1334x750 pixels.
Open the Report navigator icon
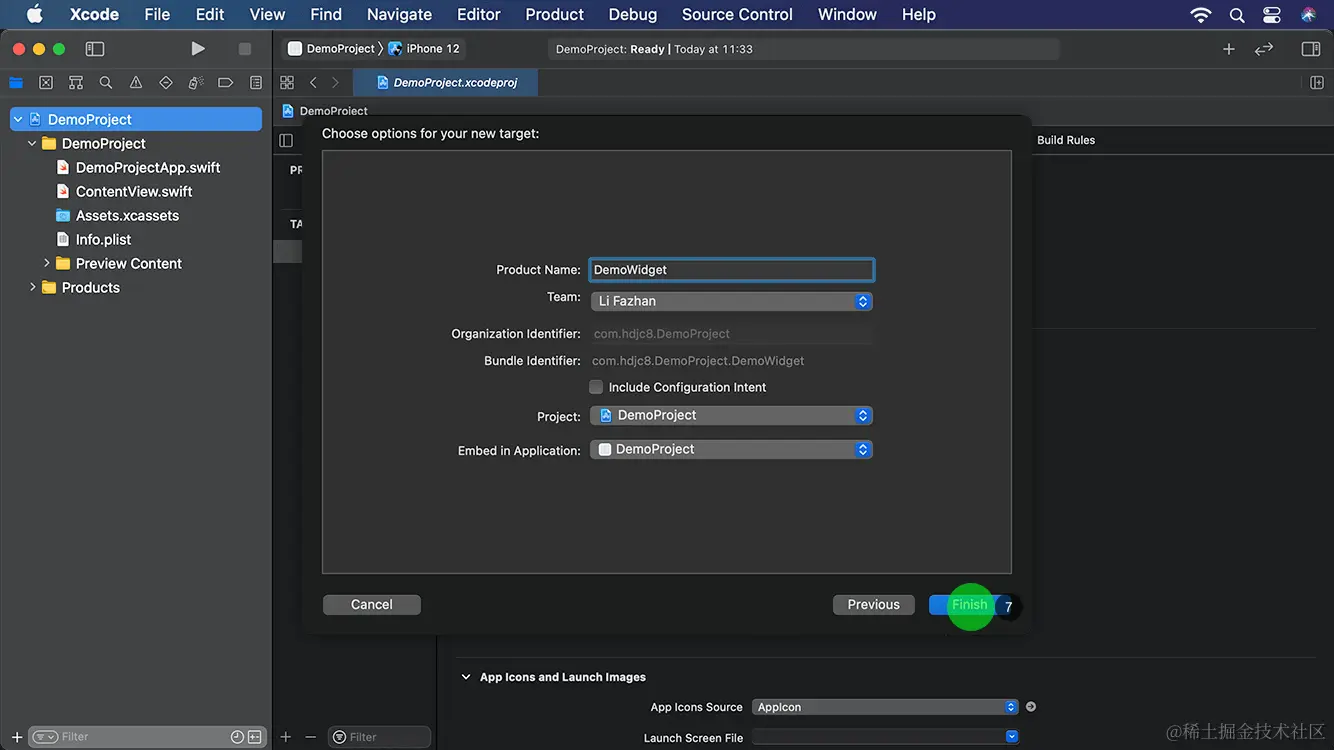tap(256, 83)
